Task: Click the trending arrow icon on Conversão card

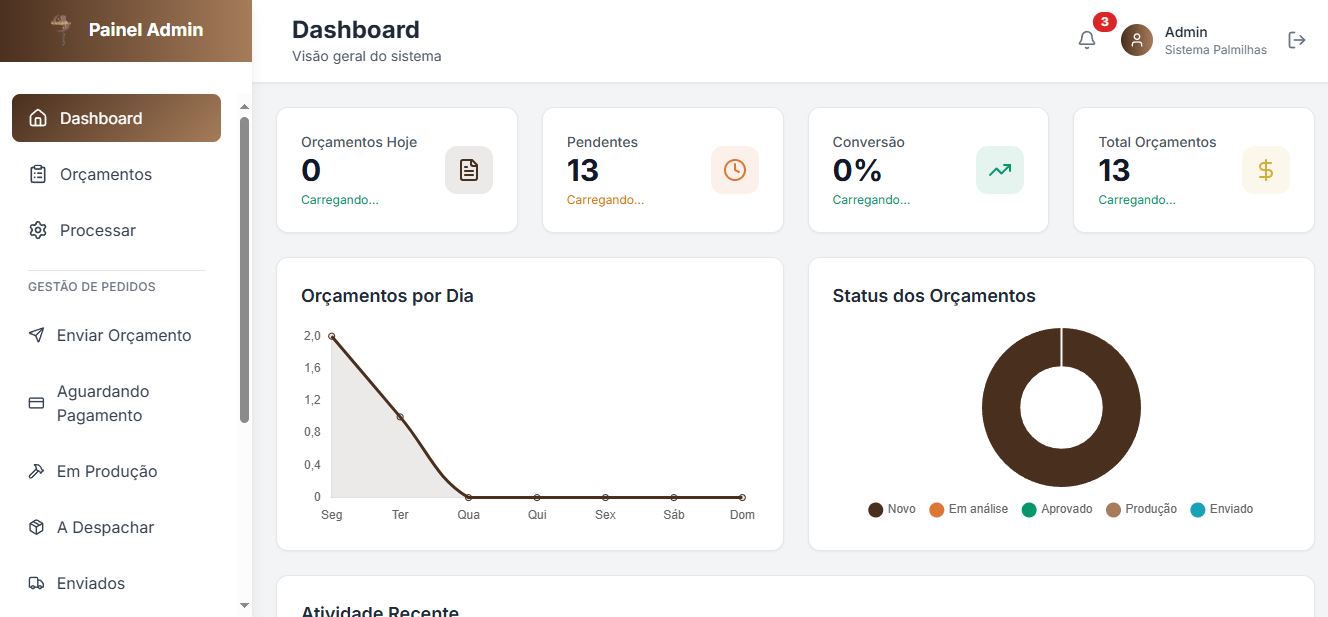Action: point(1000,169)
